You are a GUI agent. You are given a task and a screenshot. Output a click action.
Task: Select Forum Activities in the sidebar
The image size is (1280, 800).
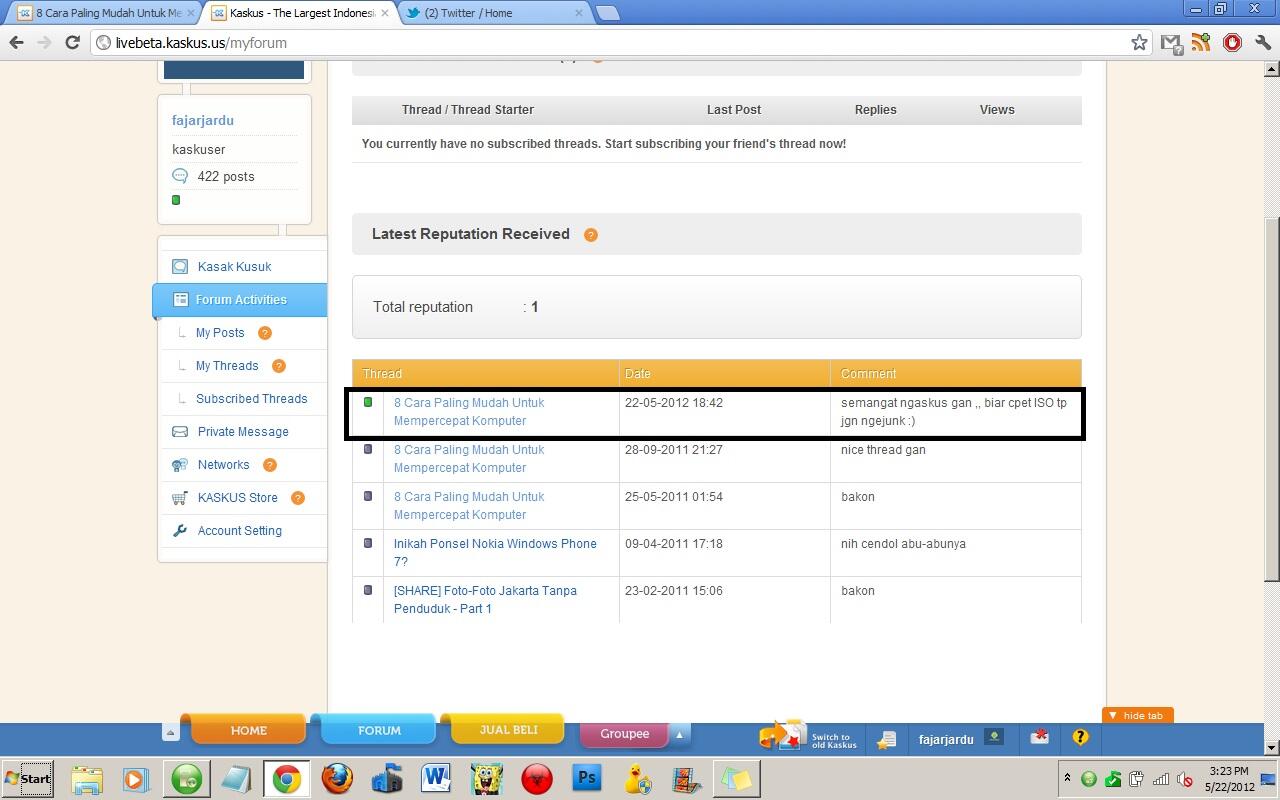click(240, 300)
